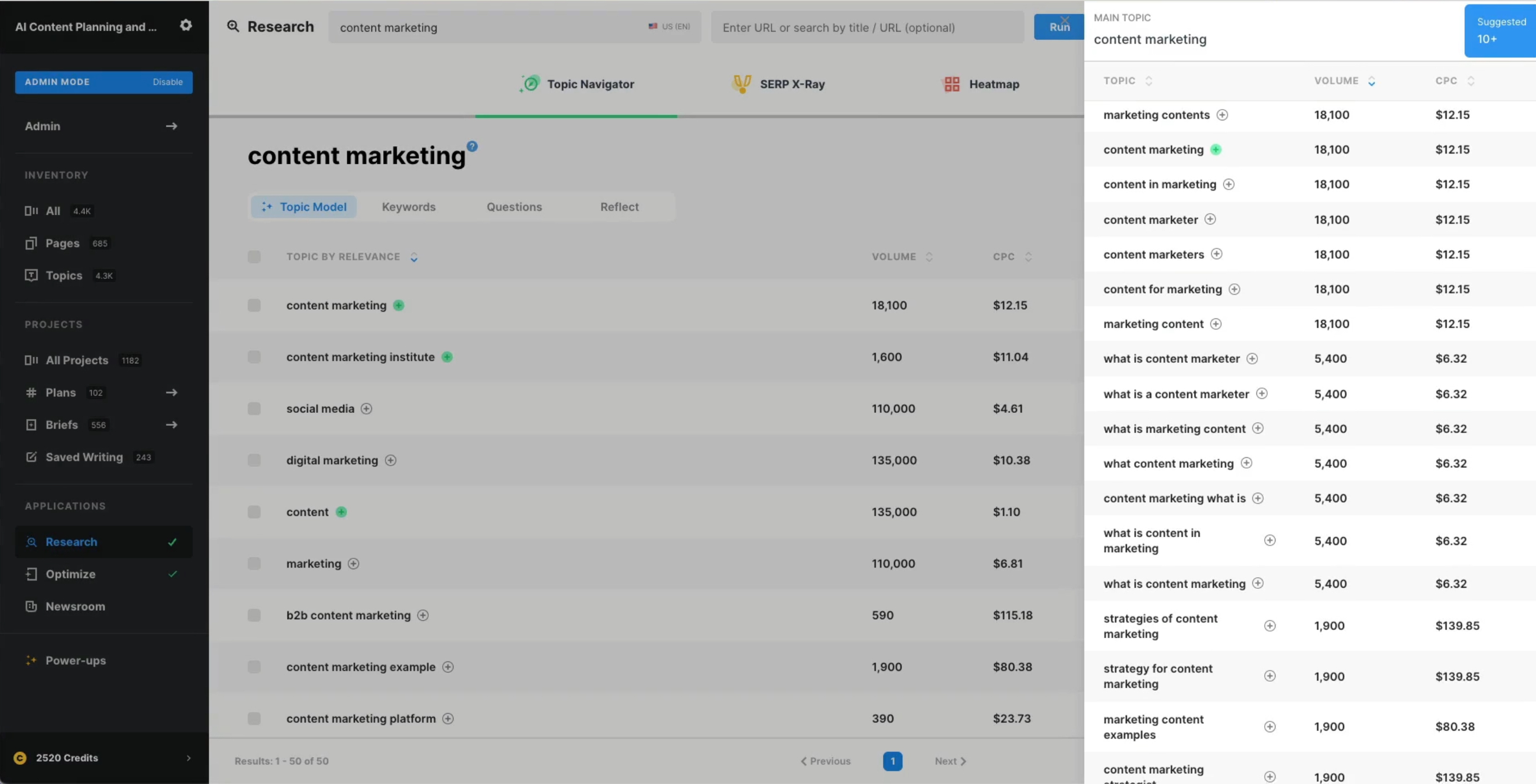
Task: Expand the Admin section arrow
Action: point(172,126)
